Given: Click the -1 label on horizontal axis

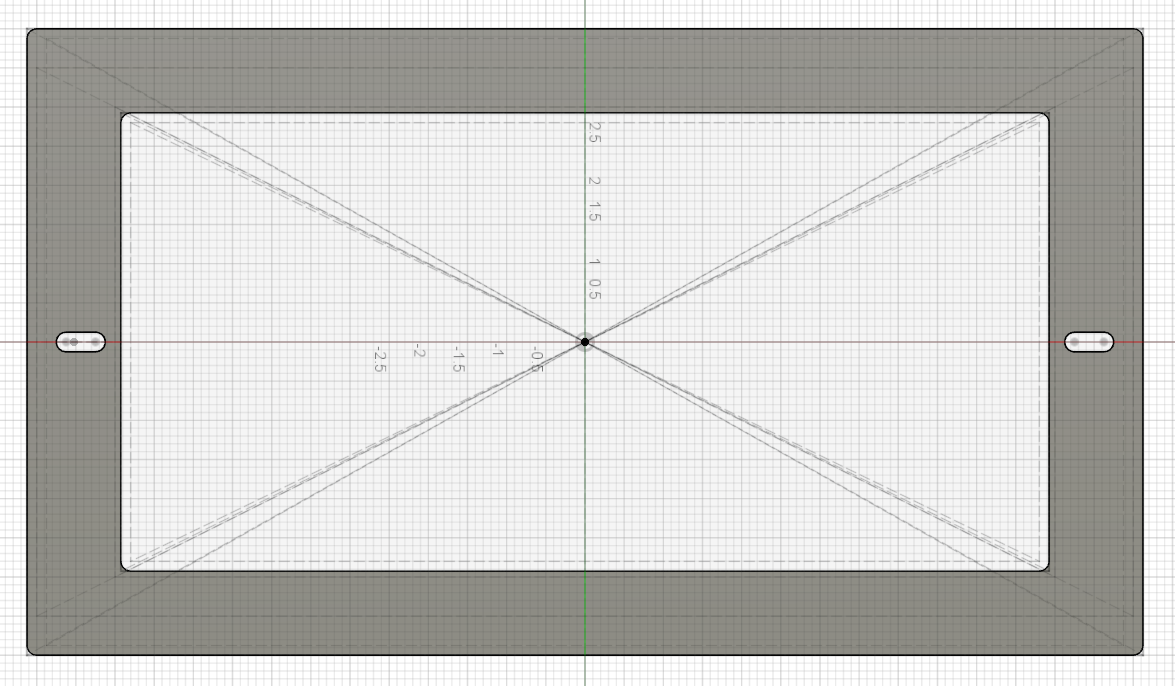Looking at the screenshot, I should click(x=496, y=351).
